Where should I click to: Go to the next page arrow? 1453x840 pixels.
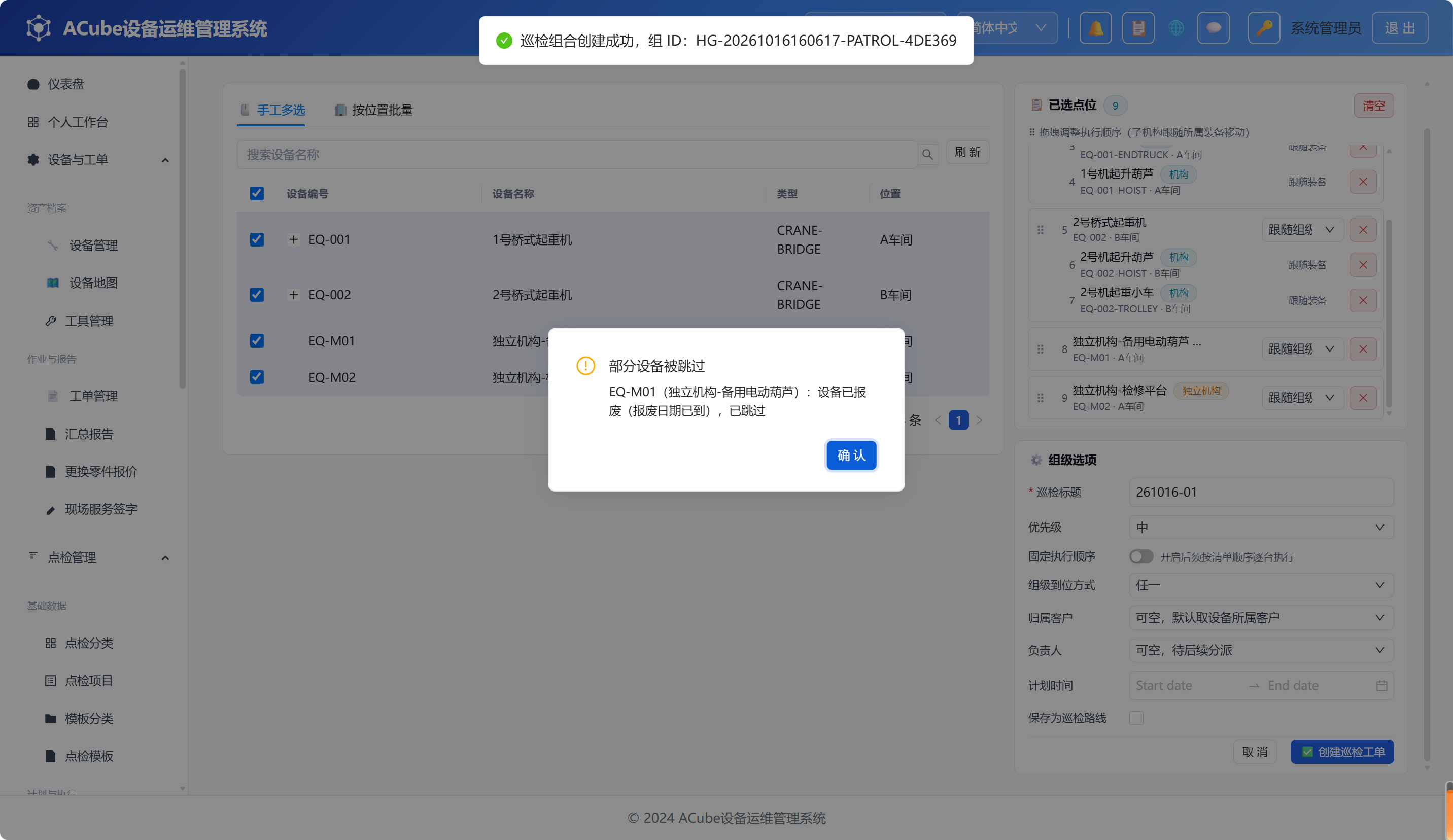(x=979, y=419)
